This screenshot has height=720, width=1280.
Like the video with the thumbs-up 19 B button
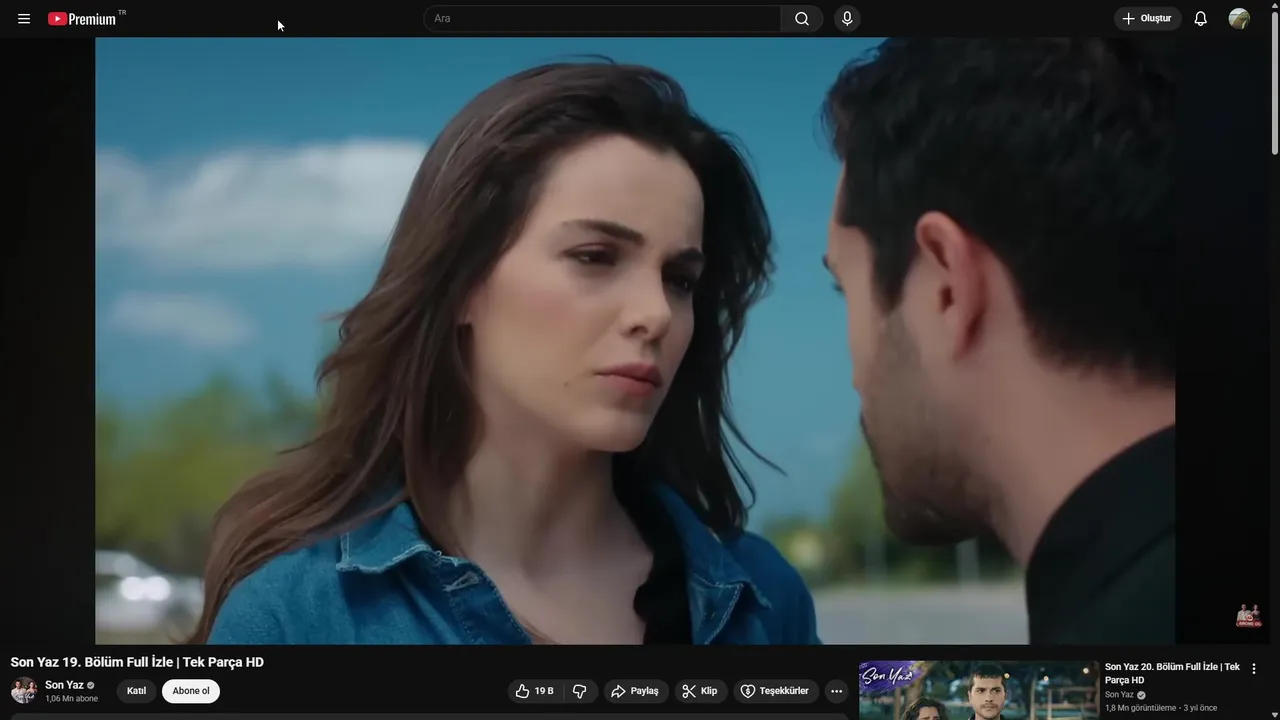tap(535, 691)
